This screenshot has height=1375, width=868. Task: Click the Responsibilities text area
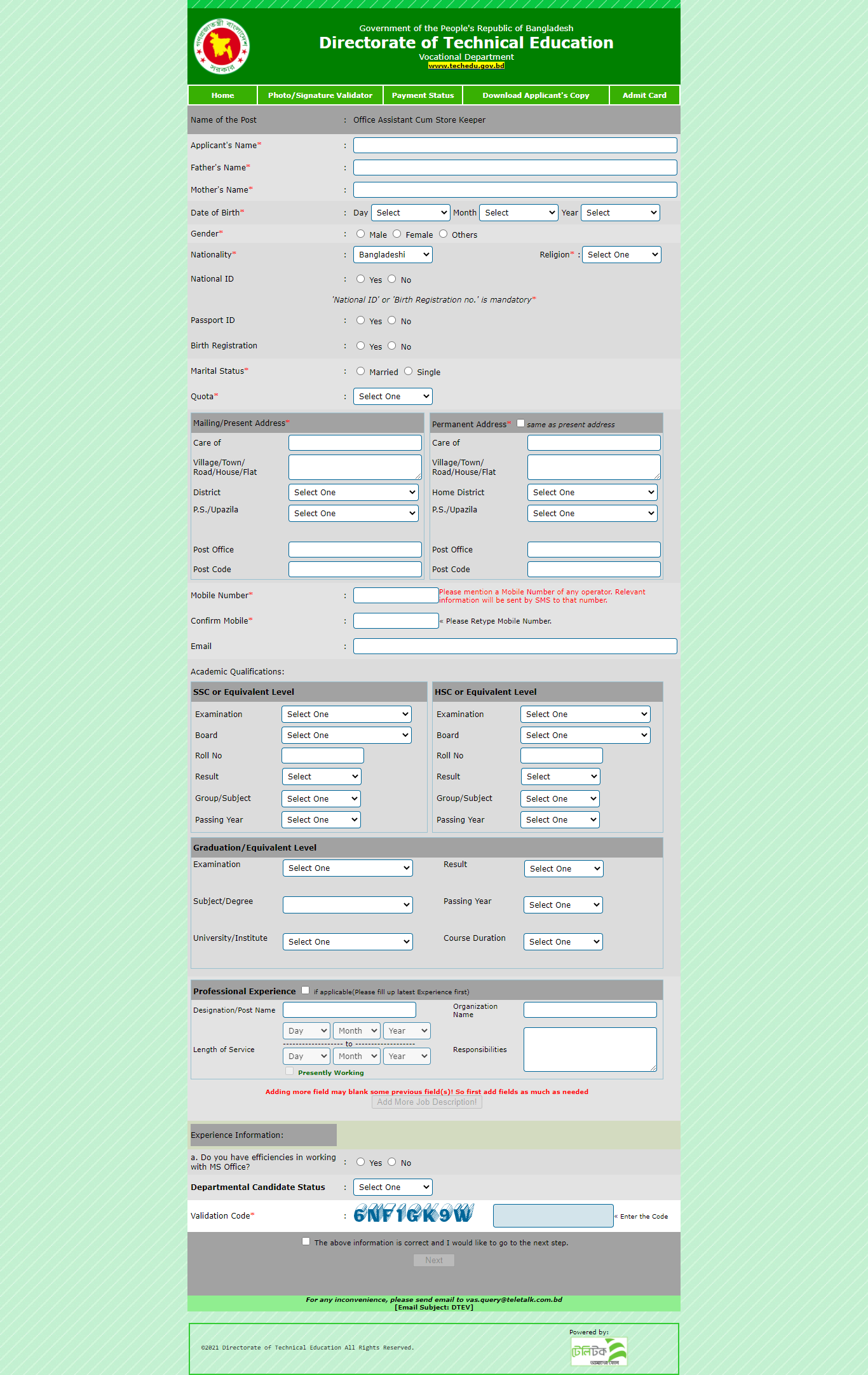pos(590,1050)
